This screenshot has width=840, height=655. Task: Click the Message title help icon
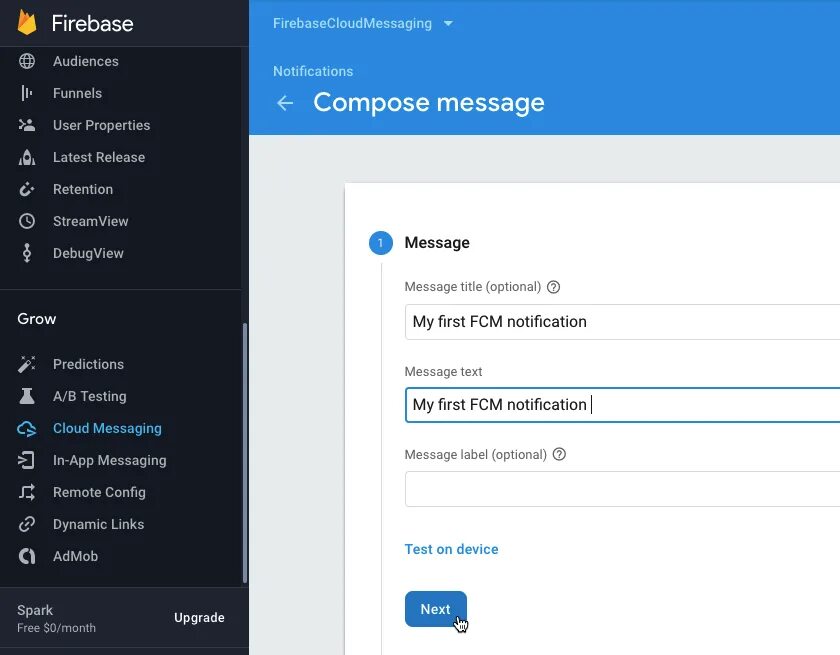coord(553,287)
